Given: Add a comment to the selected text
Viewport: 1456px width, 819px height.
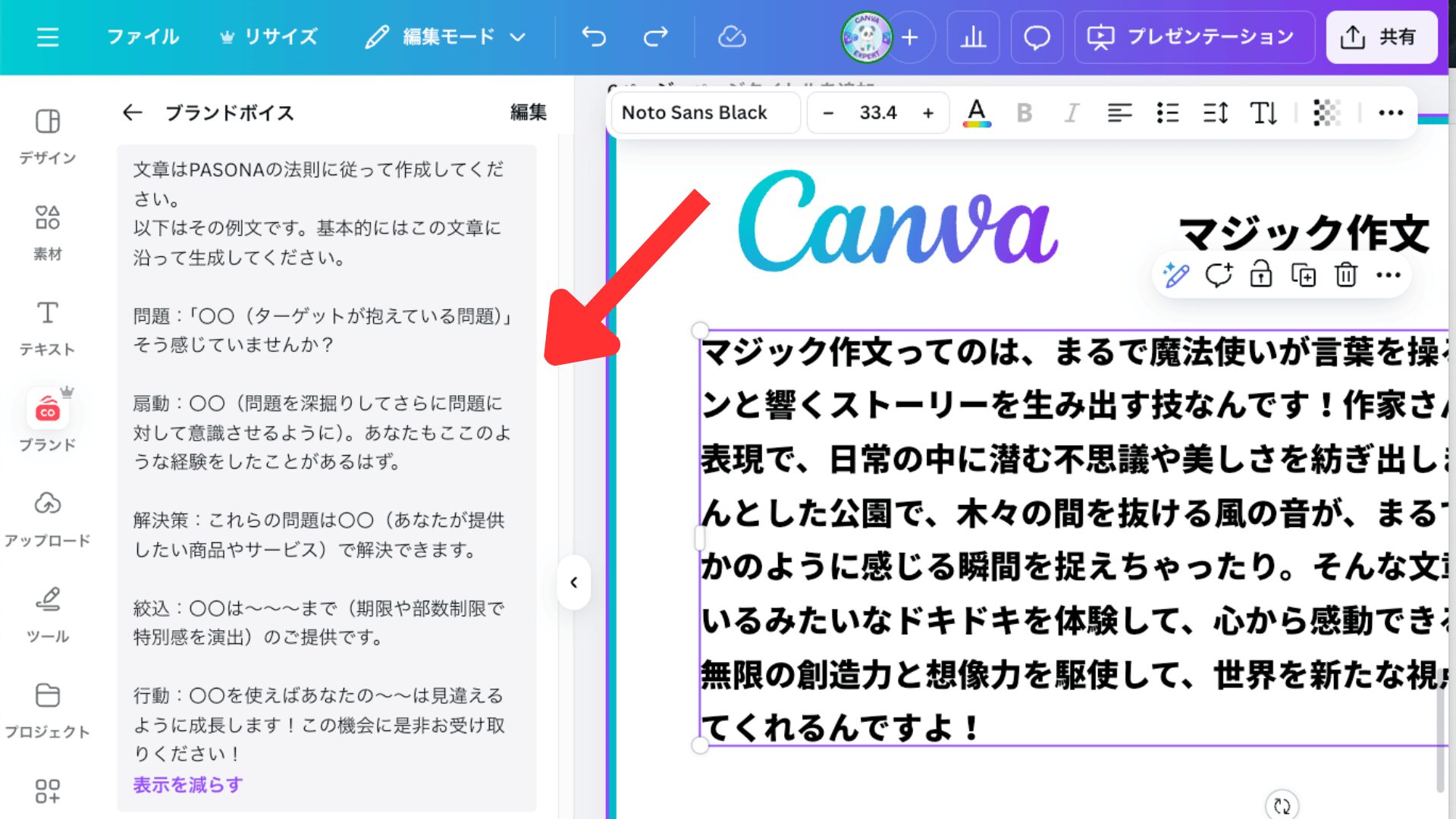Looking at the screenshot, I should (1219, 275).
